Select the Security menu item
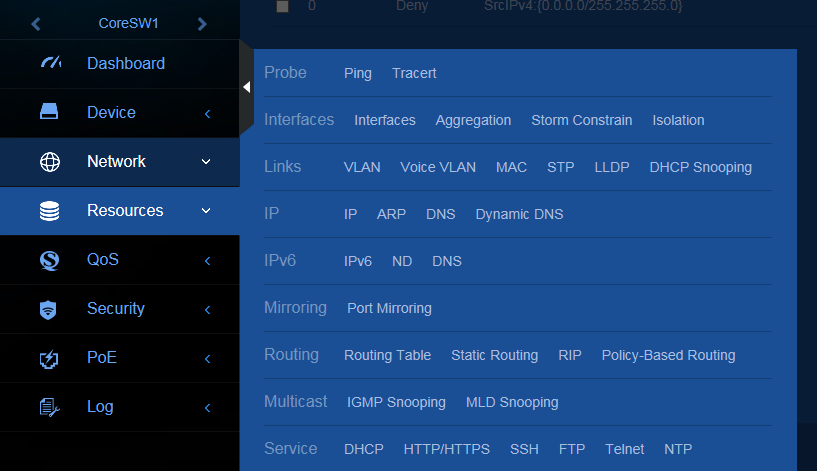 click(115, 309)
